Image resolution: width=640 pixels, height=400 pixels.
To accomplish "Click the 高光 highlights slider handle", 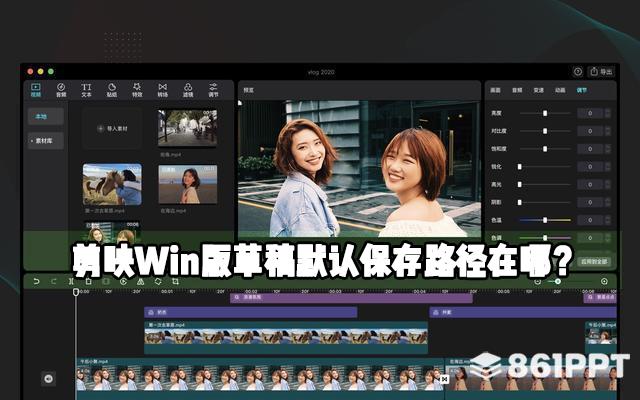I will (x=520, y=184).
